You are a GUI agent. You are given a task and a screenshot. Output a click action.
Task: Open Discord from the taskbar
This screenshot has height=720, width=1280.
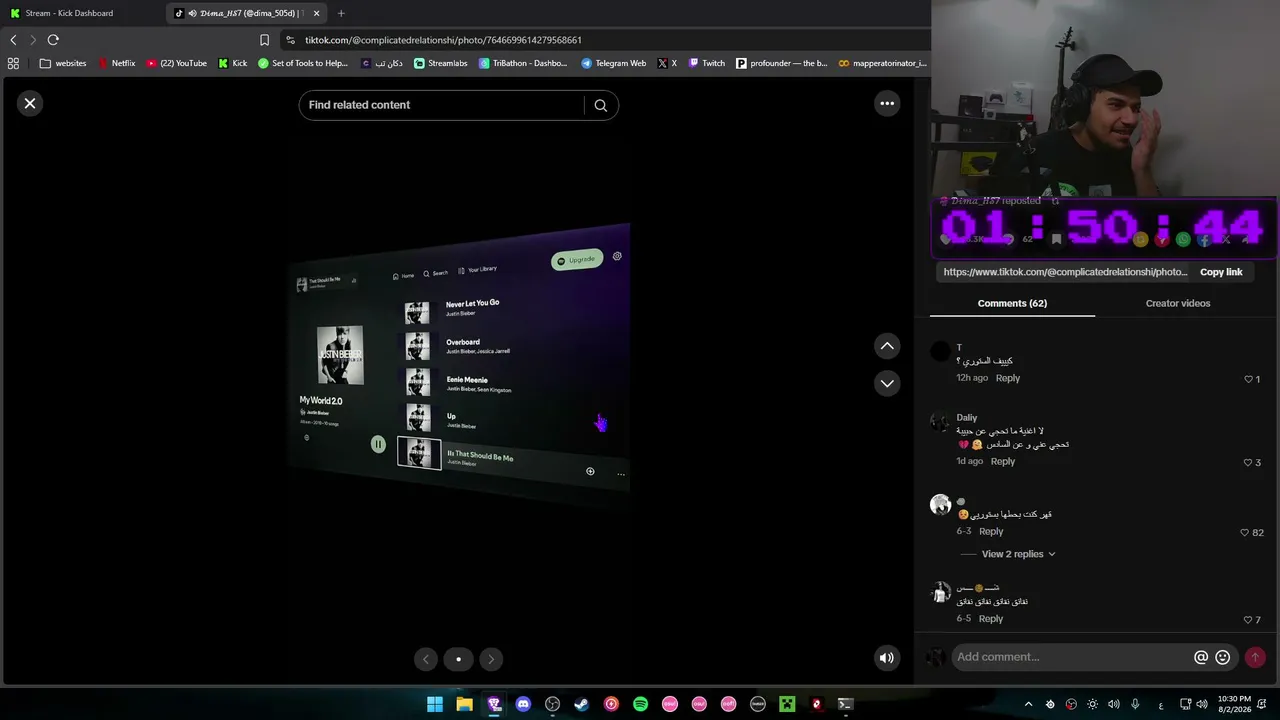523,704
